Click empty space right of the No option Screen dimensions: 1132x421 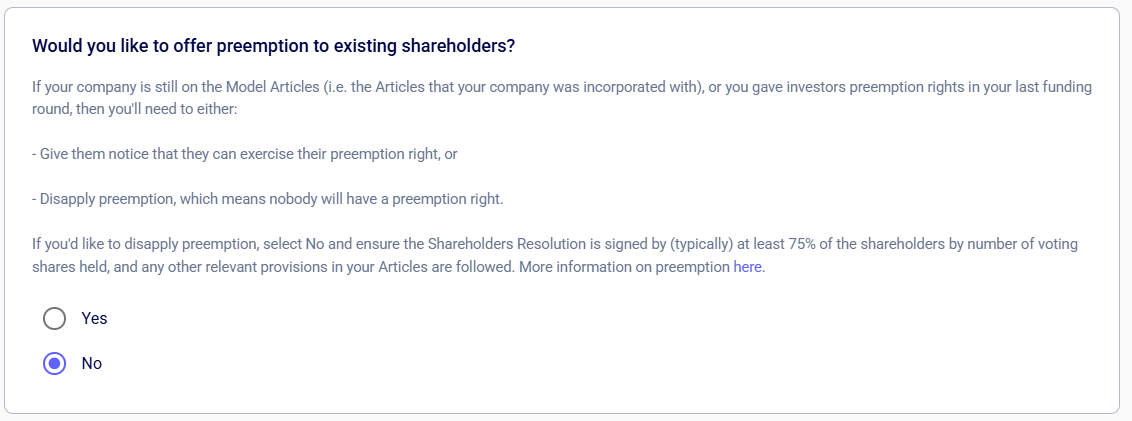point(500,363)
